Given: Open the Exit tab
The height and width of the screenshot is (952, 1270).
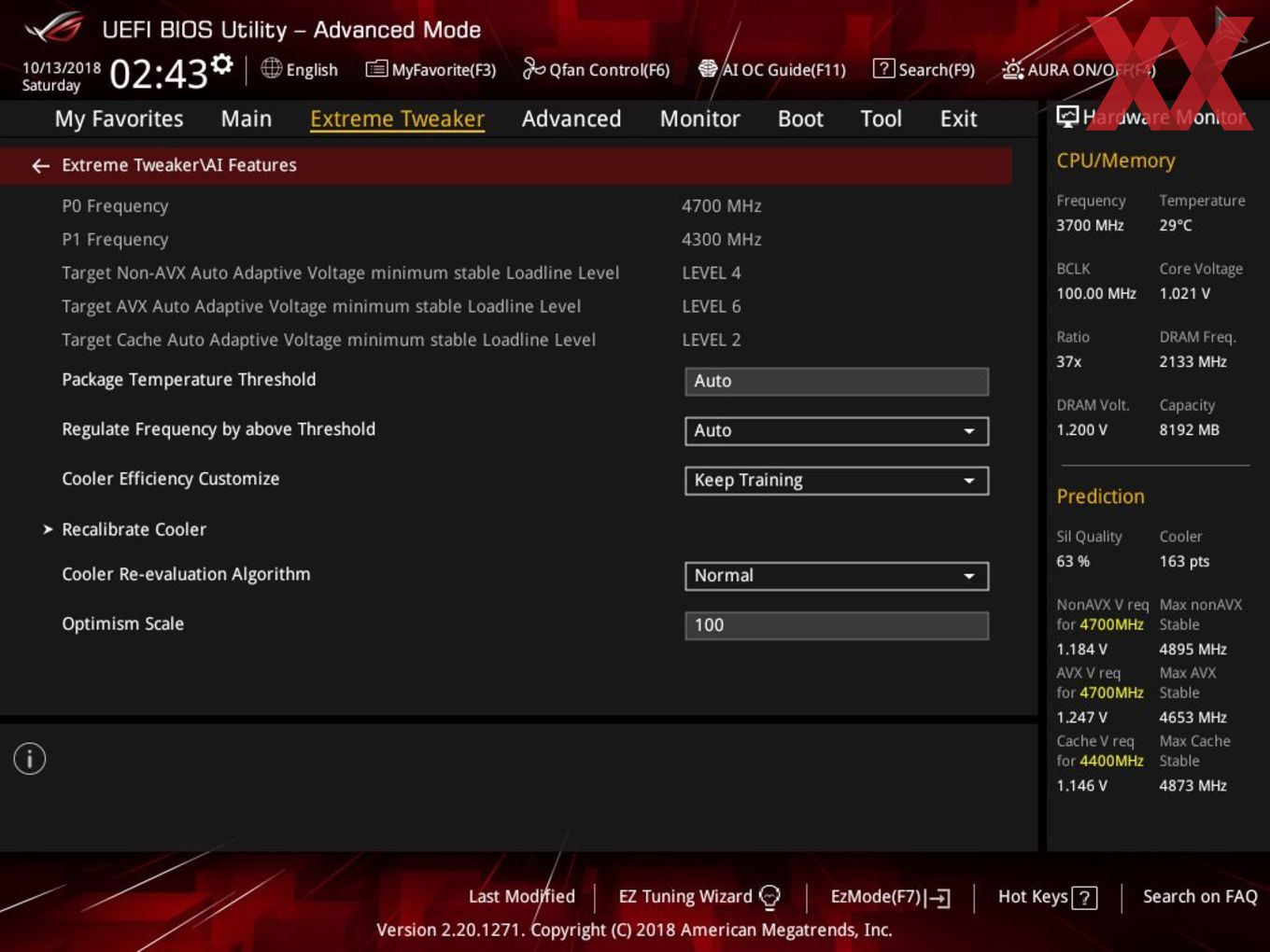Looking at the screenshot, I should 958,119.
